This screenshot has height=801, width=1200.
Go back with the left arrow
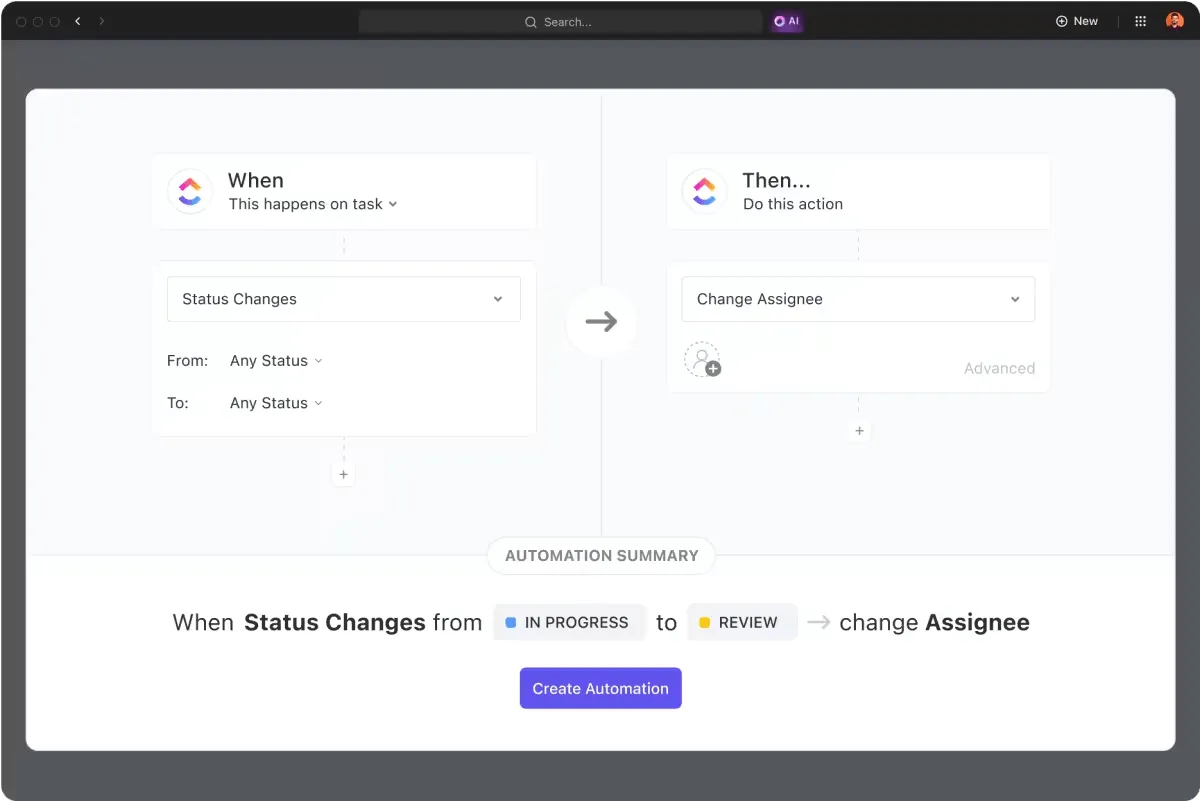coord(78,21)
